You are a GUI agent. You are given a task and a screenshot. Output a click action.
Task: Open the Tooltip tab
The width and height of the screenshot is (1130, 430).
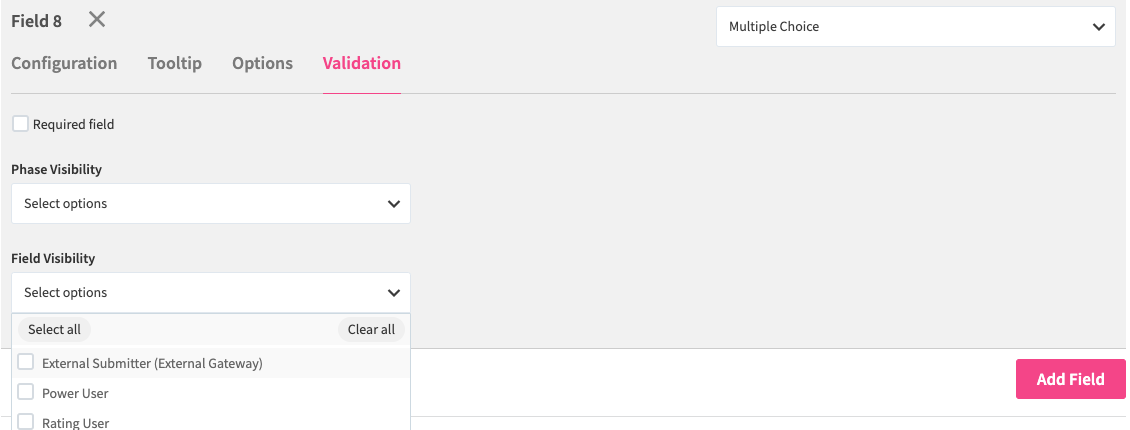click(175, 63)
